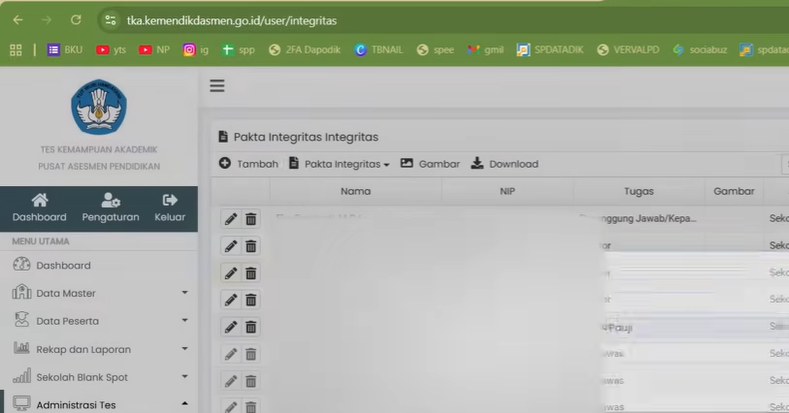The height and width of the screenshot is (413, 789).
Task: Open the ig Instagram bookmark
Action: [x=196, y=50]
